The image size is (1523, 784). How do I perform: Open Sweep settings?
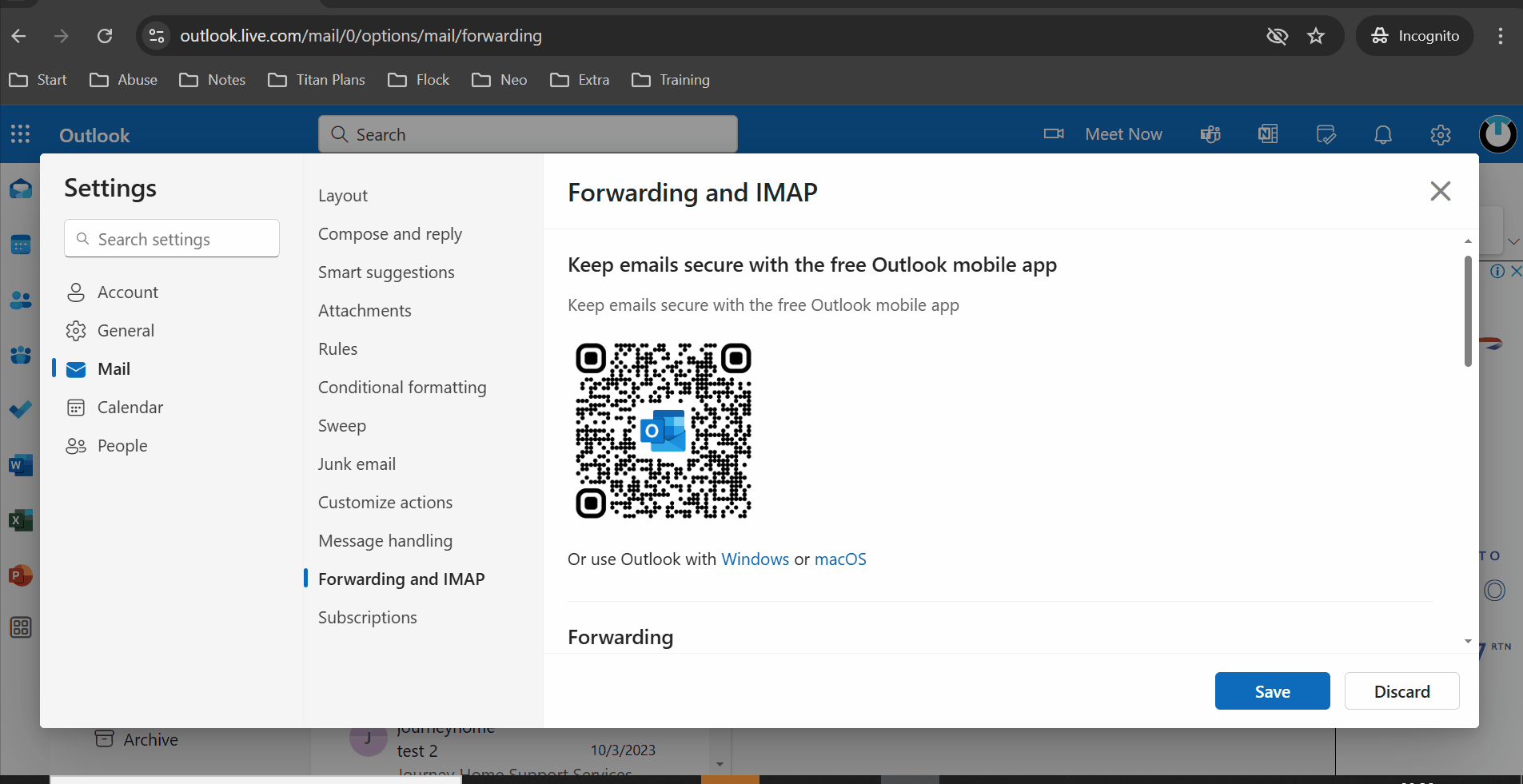tap(342, 426)
